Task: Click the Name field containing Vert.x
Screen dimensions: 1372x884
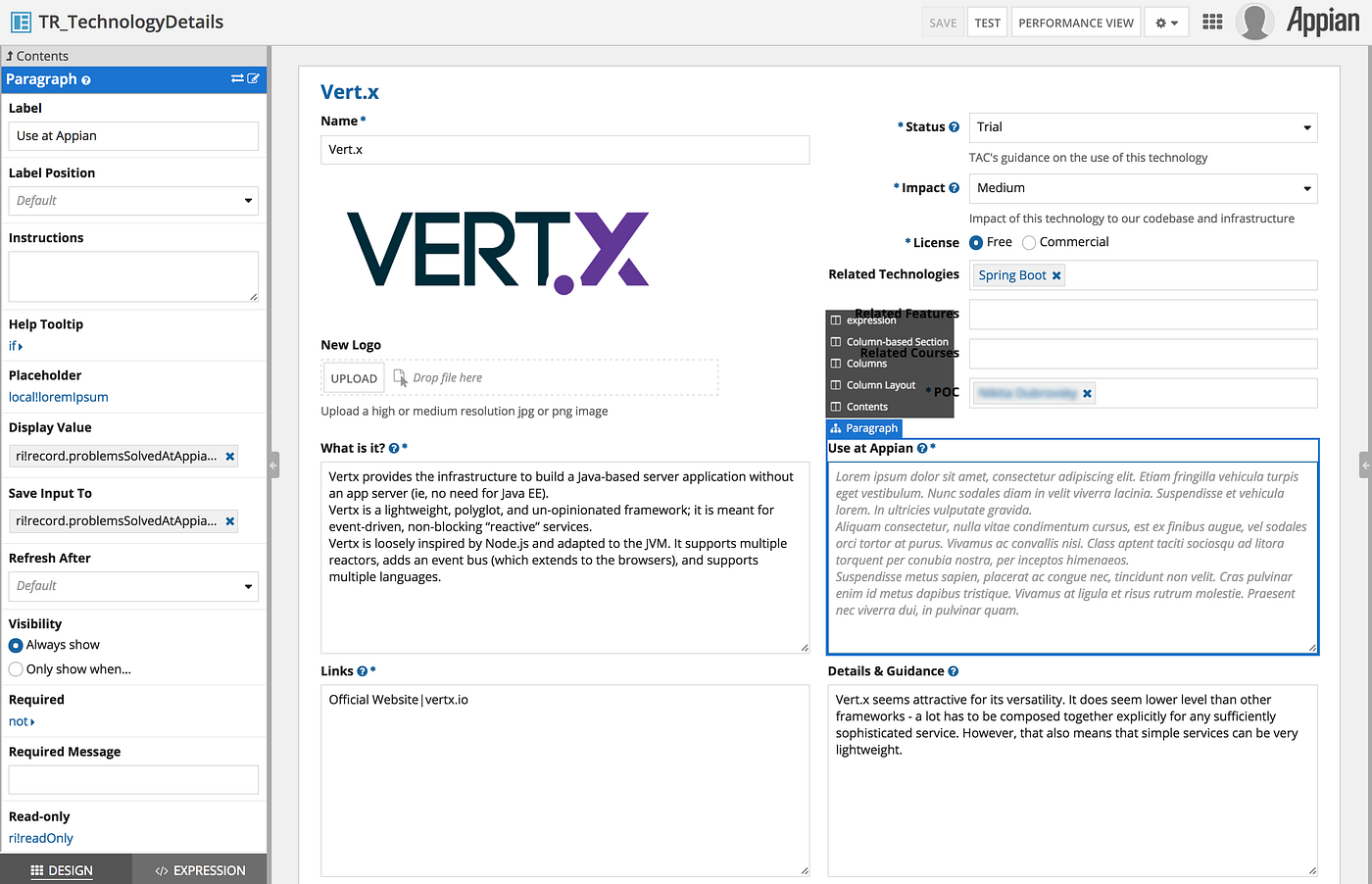Action: [x=565, y=150]
